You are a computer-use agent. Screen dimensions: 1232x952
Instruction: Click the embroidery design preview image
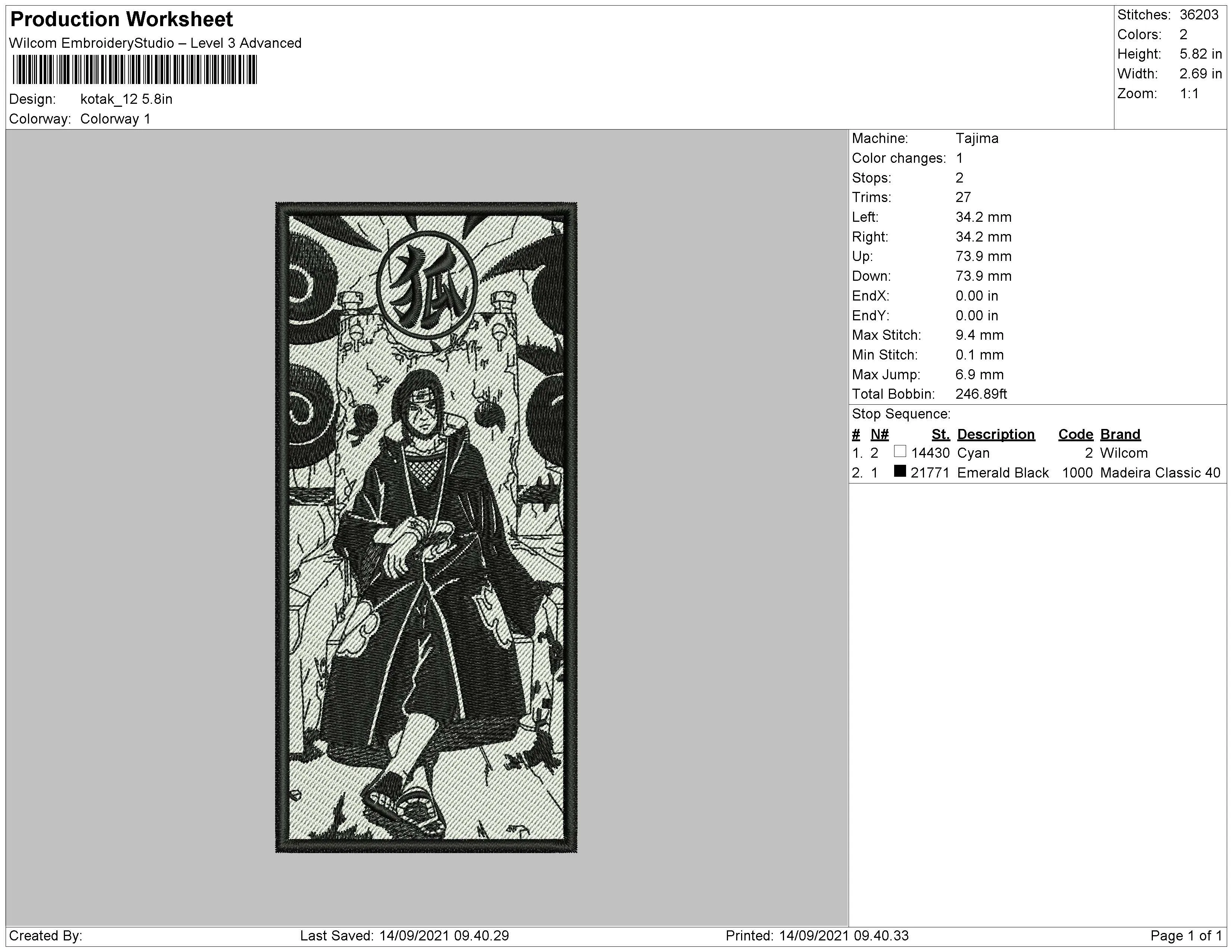tap(426, 527)
